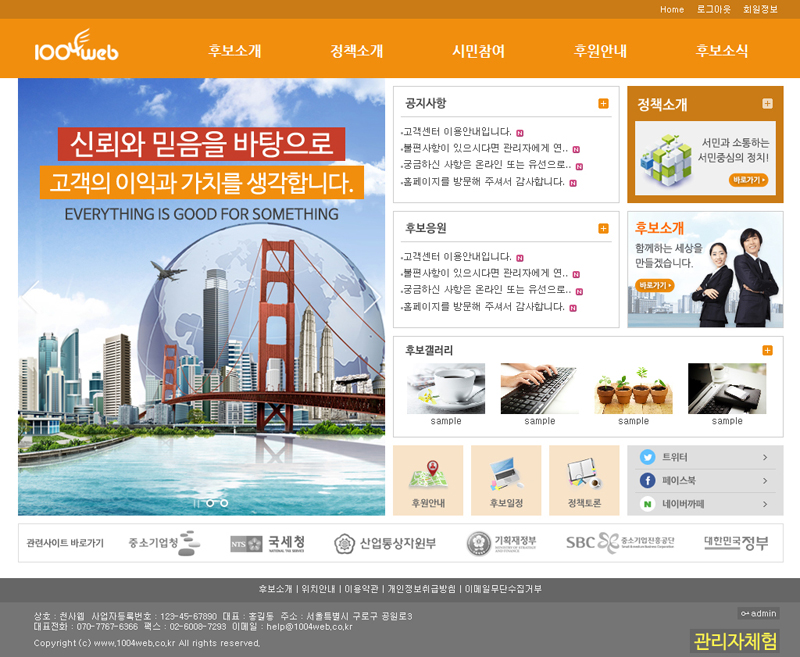Click the Naver Cafe icon
The height and width of the screenshot is (657, 800).
(647, 504)
